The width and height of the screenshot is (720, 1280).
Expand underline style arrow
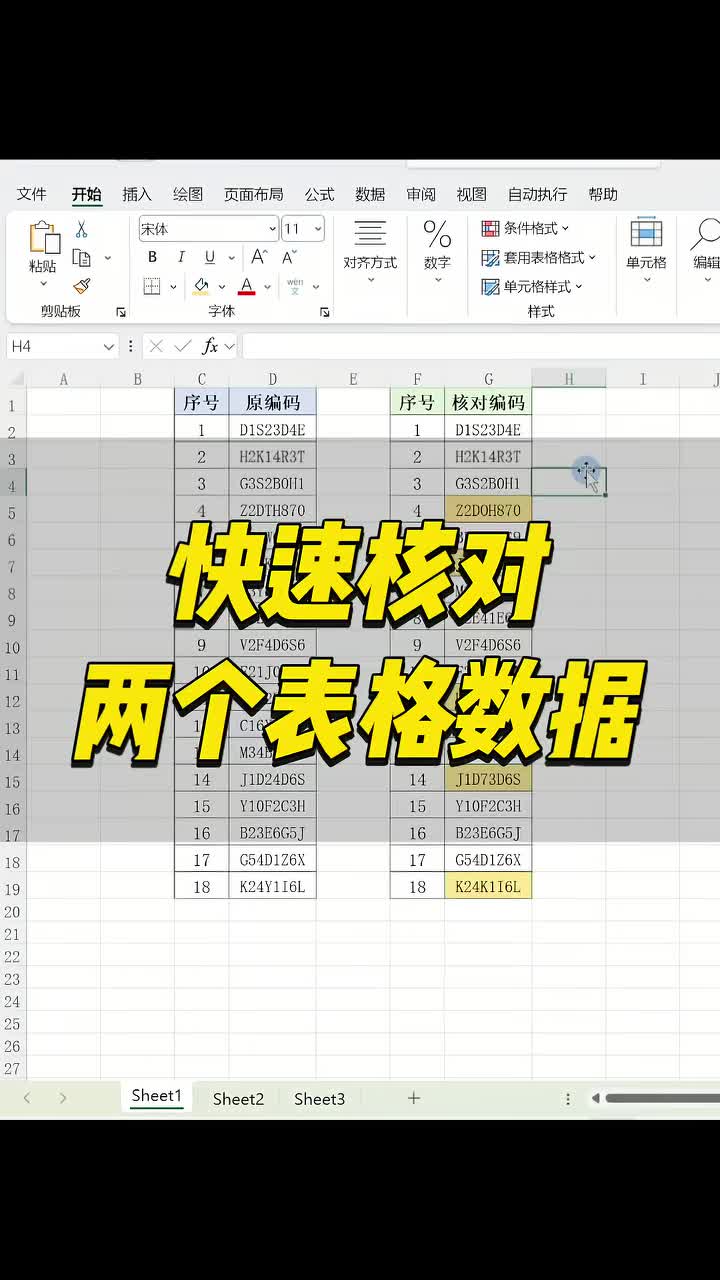229,258
